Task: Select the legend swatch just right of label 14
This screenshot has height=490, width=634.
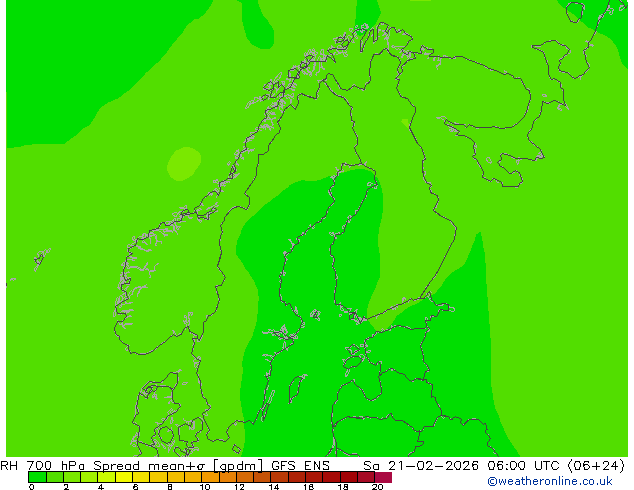Action: point(279,477)
